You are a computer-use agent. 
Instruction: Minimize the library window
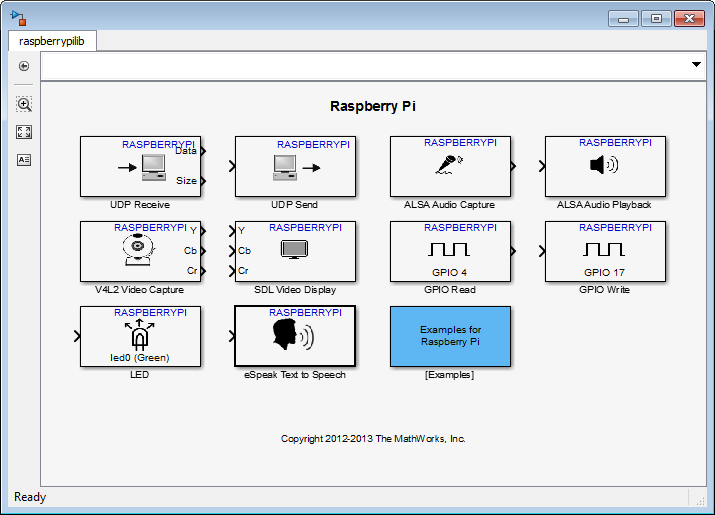[623, 19]
